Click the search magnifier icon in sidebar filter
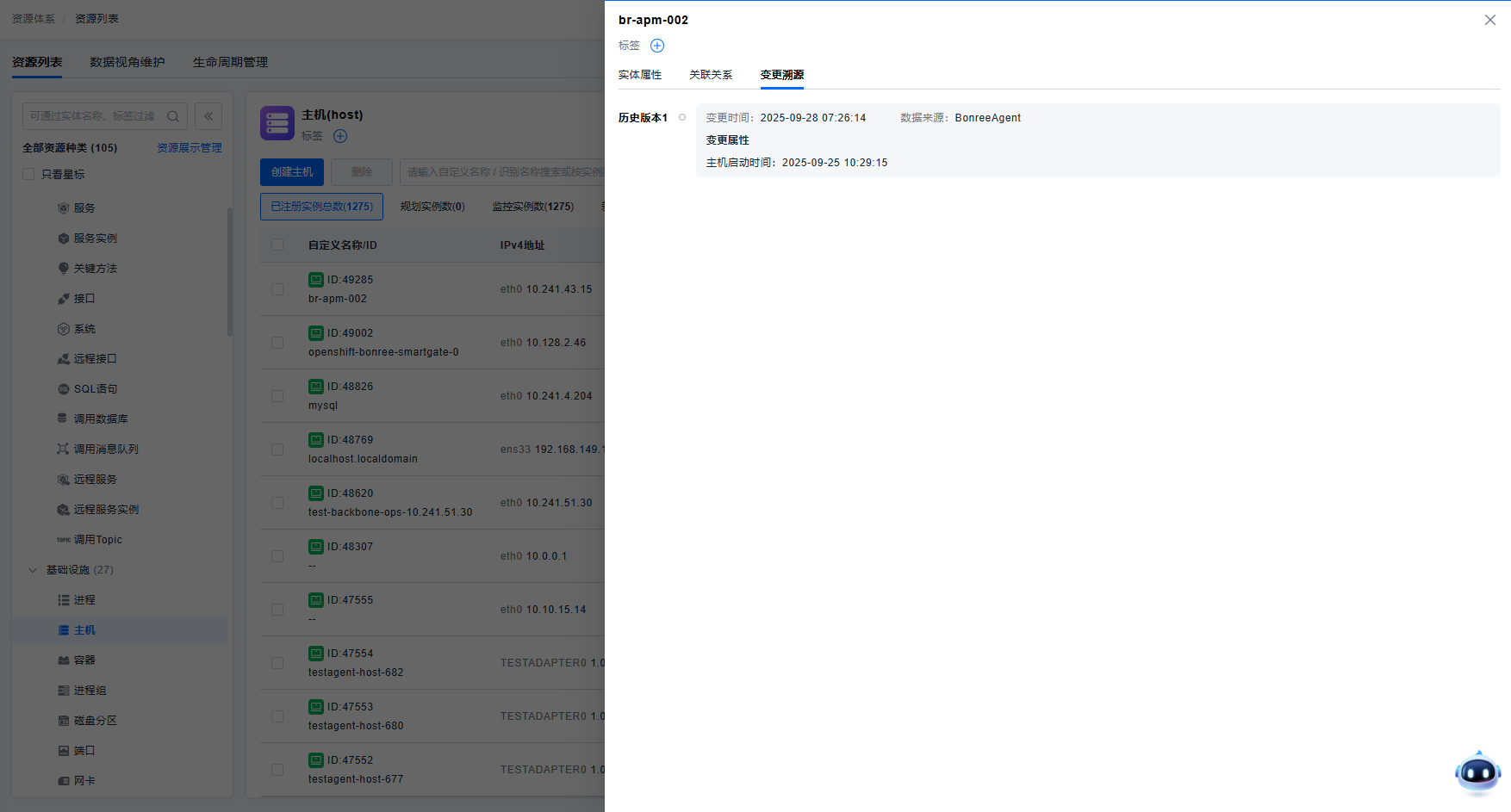This screenshot has height=812, width=1511. (173, 116)
